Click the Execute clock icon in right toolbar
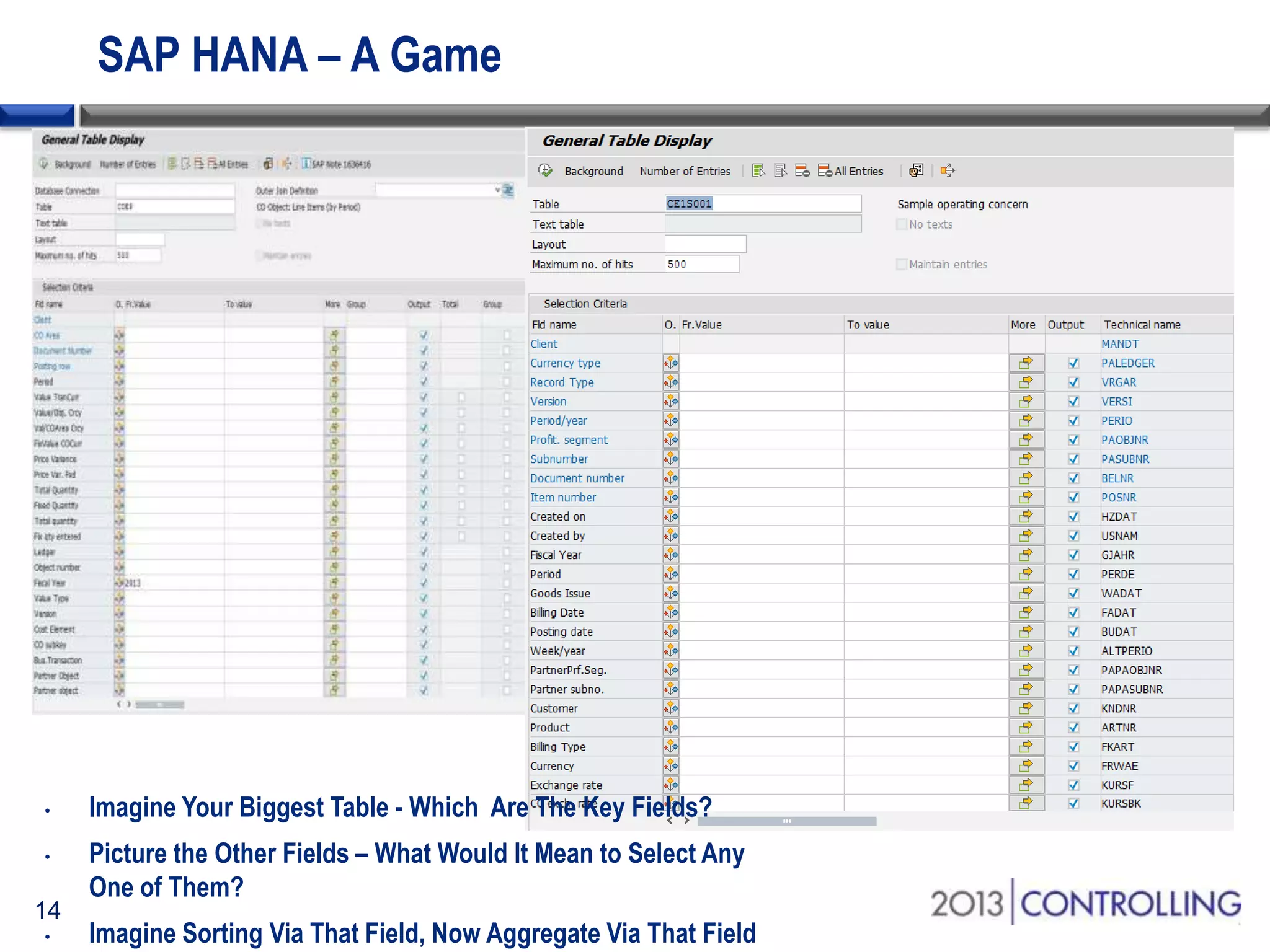The image size is (1270, 952). [545, 170]
